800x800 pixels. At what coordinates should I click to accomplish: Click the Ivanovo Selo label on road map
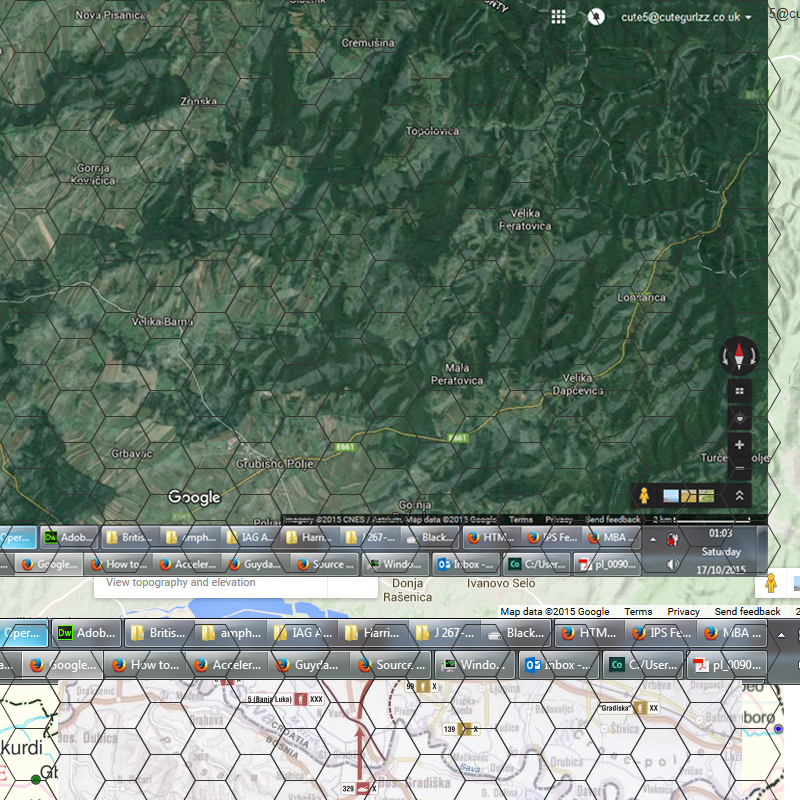pos(501,583)
